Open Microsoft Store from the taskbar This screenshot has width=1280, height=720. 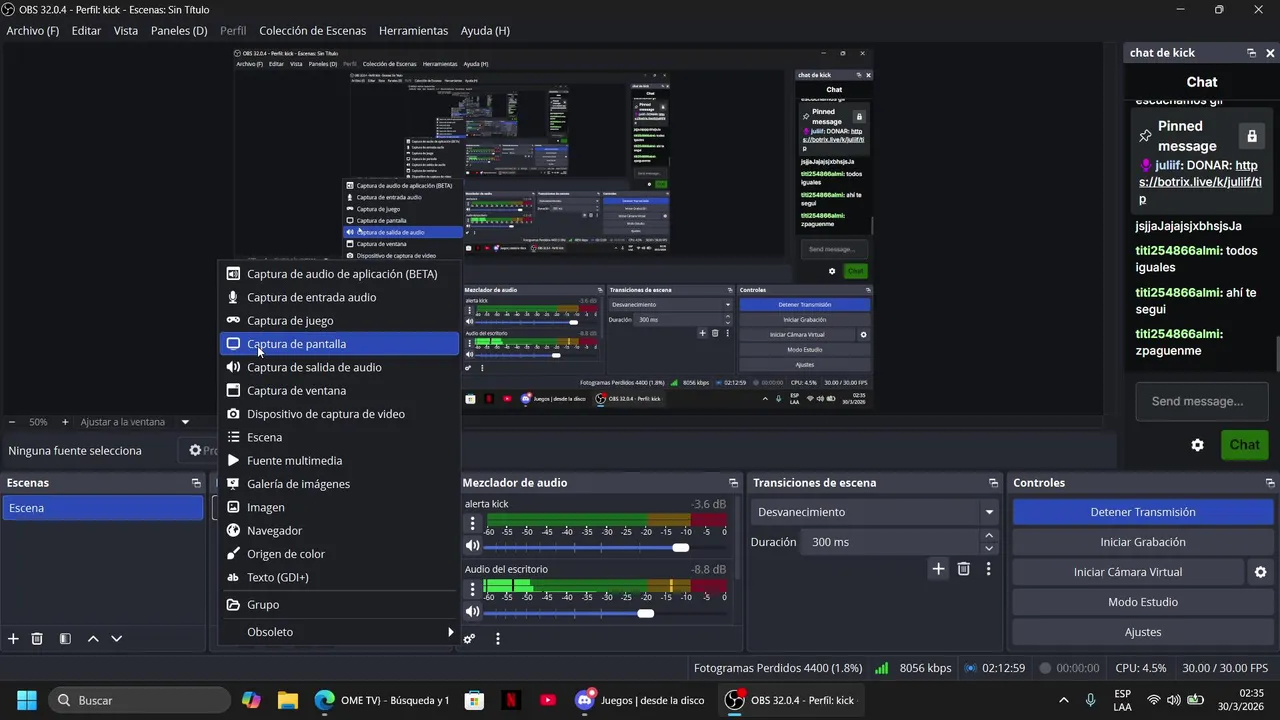[x=475, y=700]
